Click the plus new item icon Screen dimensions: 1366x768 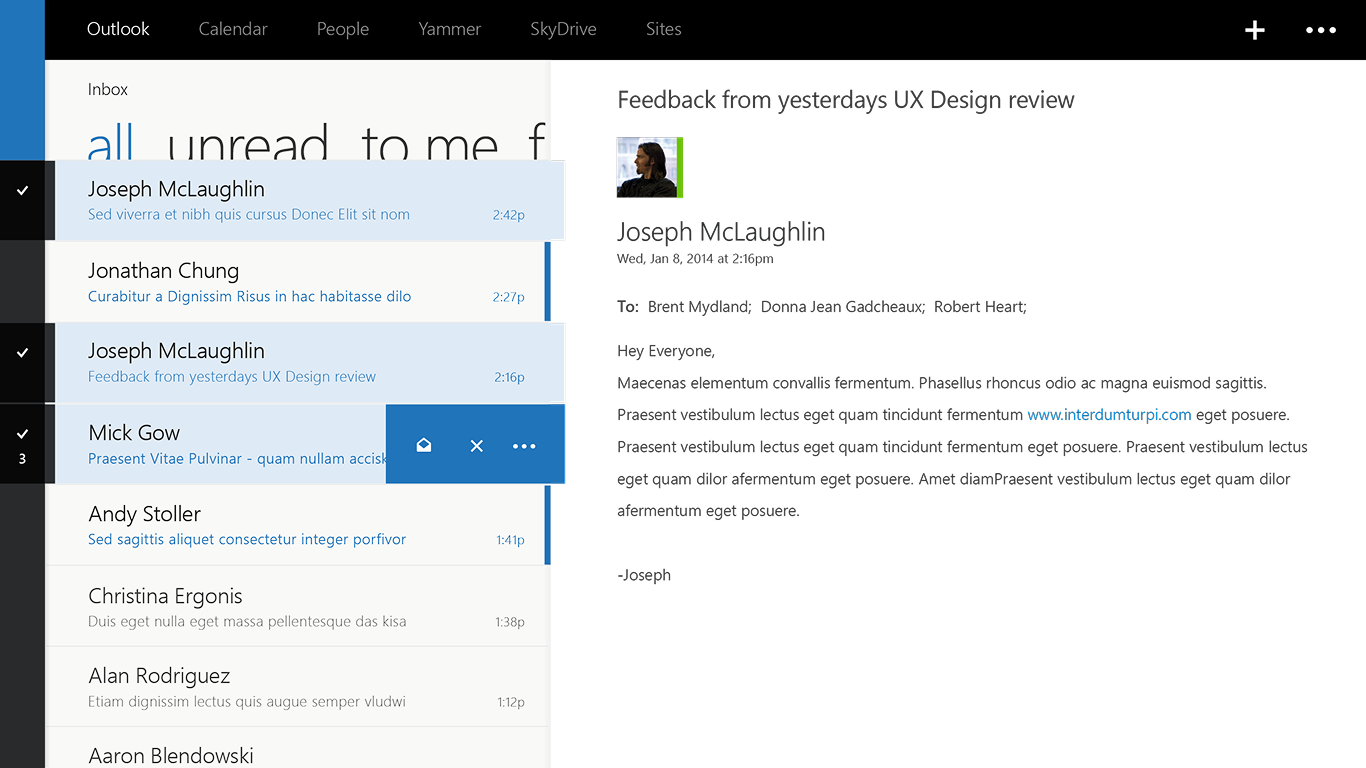coord(1254,30)
